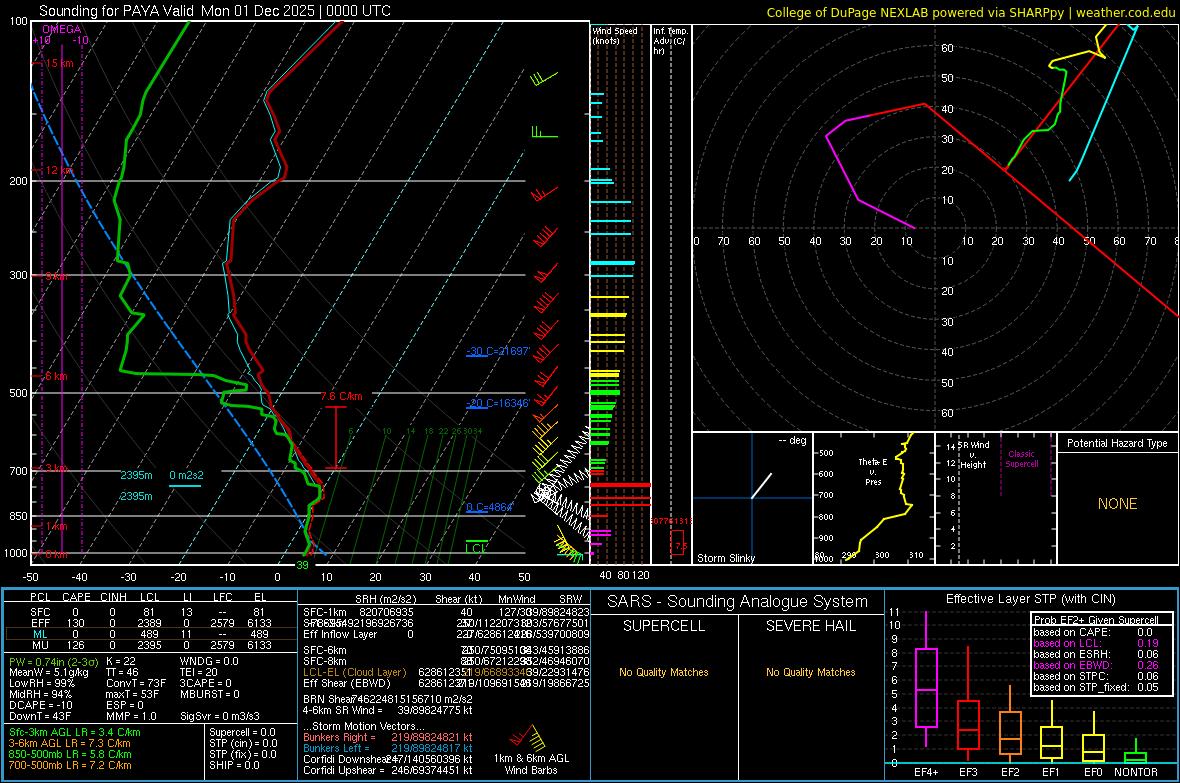Click the red 7.5 temperature advection box
The width and height of the screenshot is (1180, 783).
(677, 543)
